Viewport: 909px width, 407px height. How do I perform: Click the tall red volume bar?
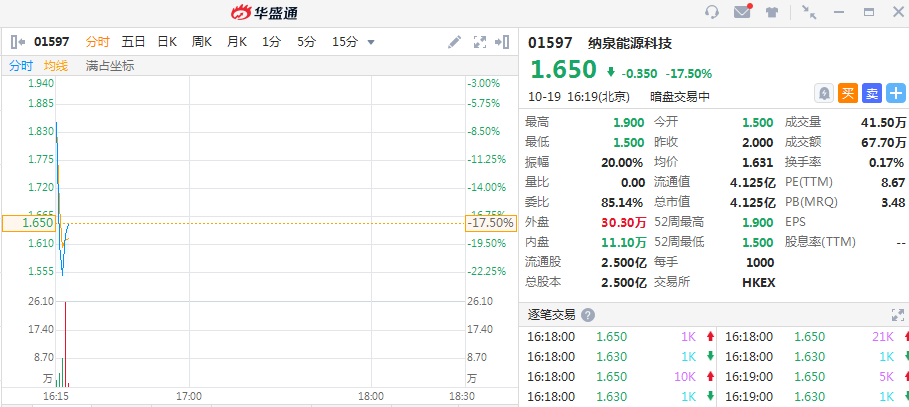66,344
